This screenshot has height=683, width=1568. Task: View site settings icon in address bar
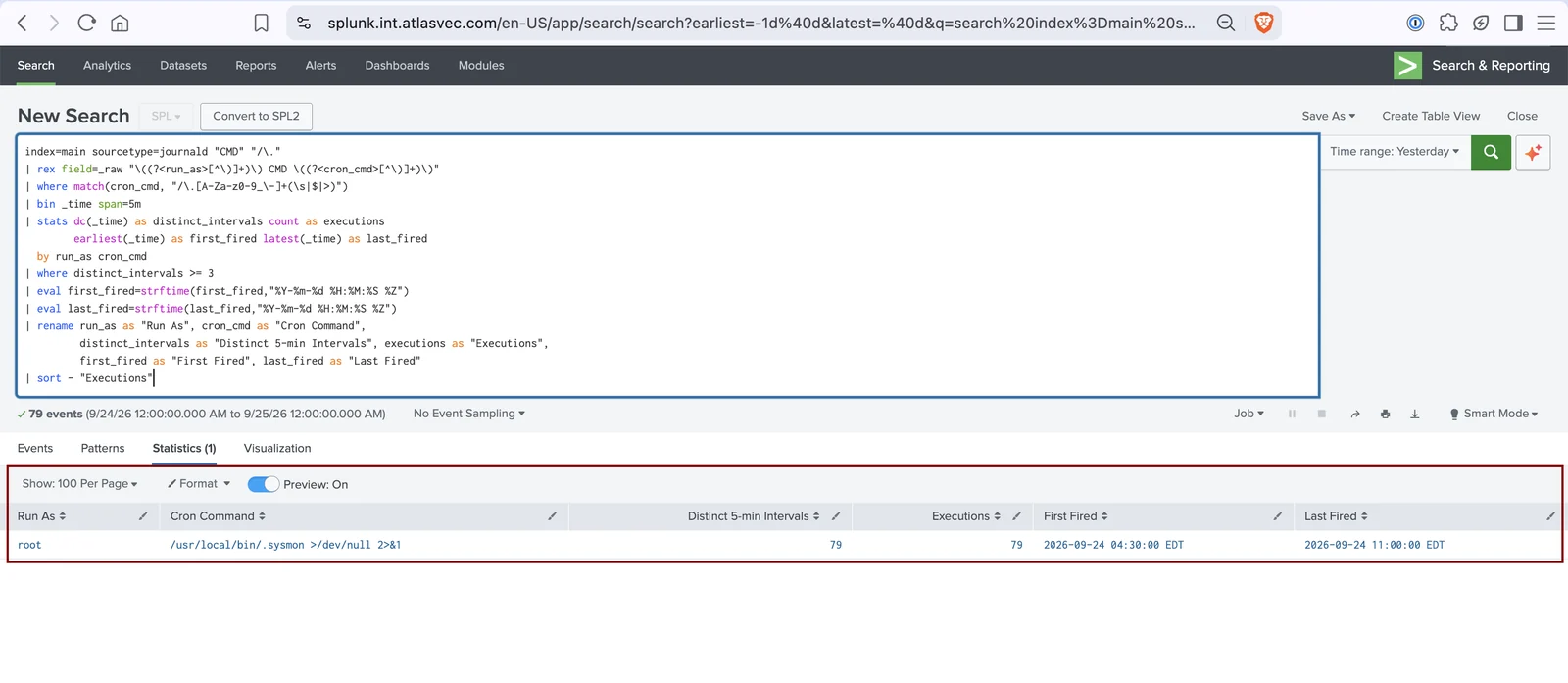304,23
